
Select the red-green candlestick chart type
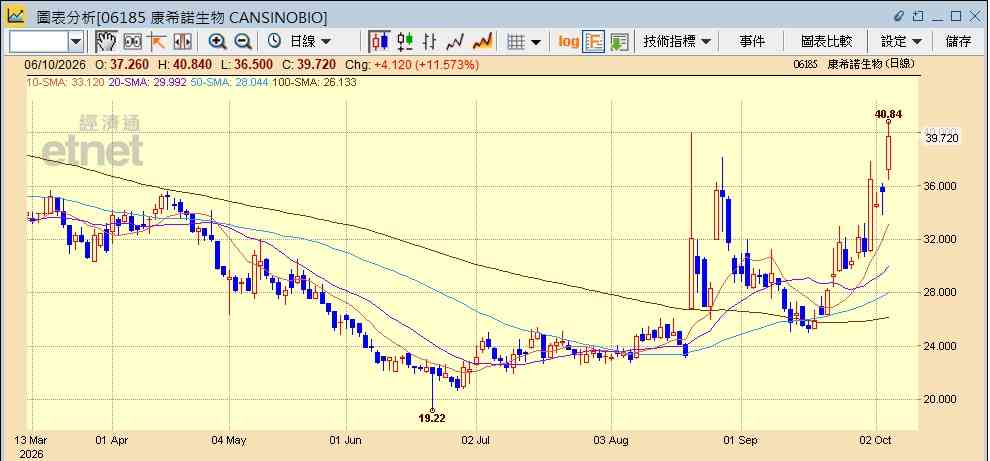tap(405, 42)
